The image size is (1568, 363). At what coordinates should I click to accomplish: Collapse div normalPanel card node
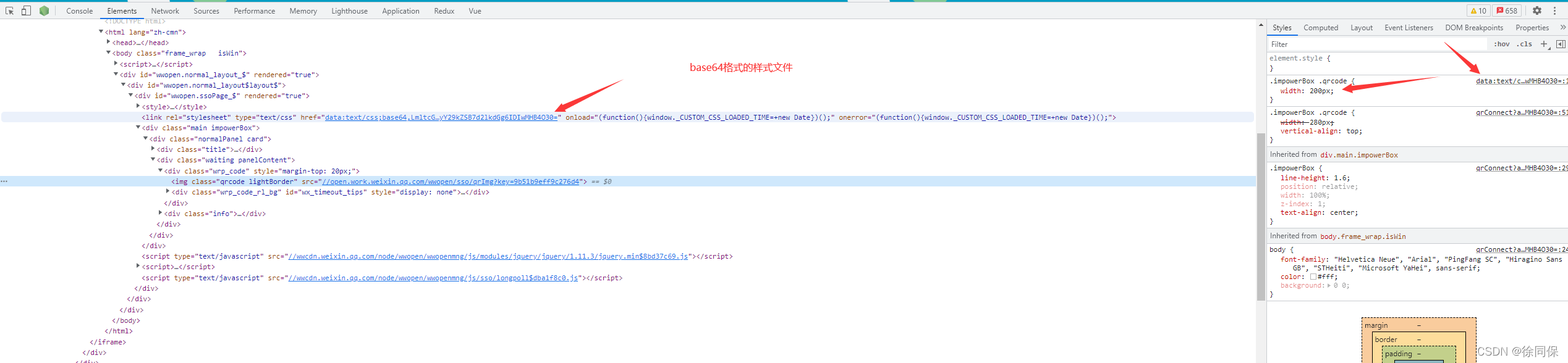coord(145,138)
